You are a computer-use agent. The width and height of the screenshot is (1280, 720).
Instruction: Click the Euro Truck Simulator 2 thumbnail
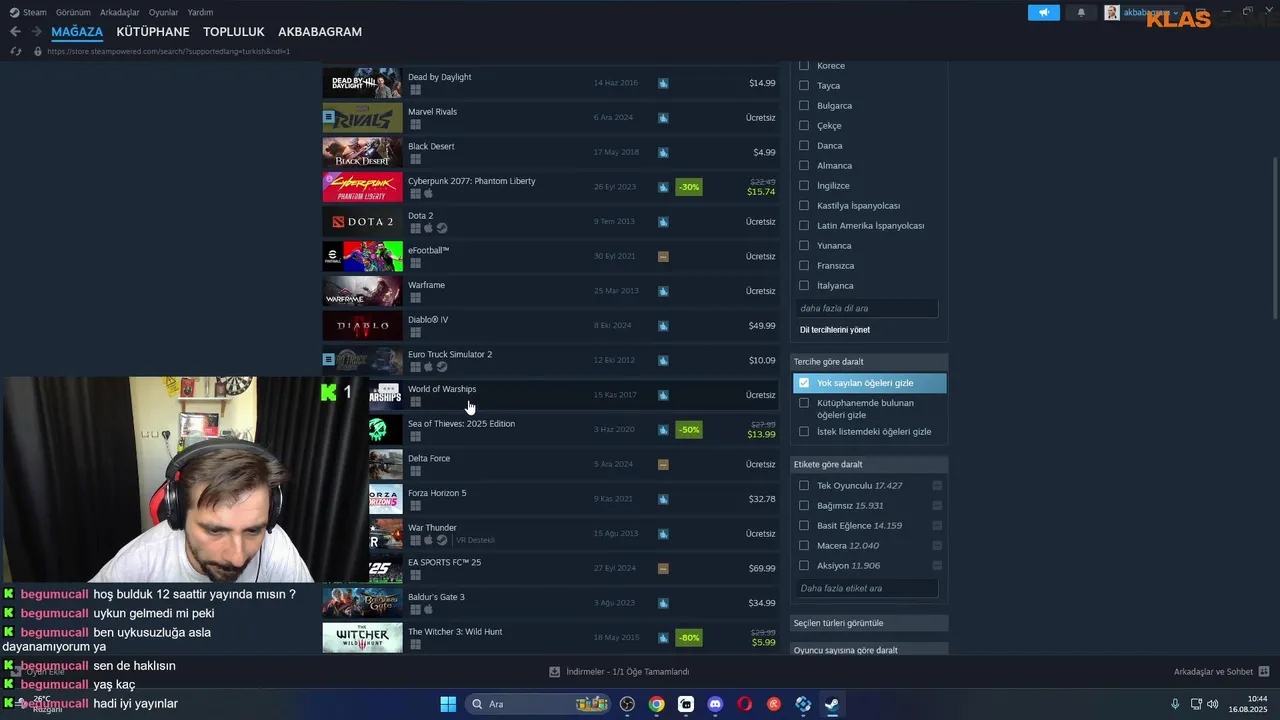pyautogui.click(x=362, y=360)
